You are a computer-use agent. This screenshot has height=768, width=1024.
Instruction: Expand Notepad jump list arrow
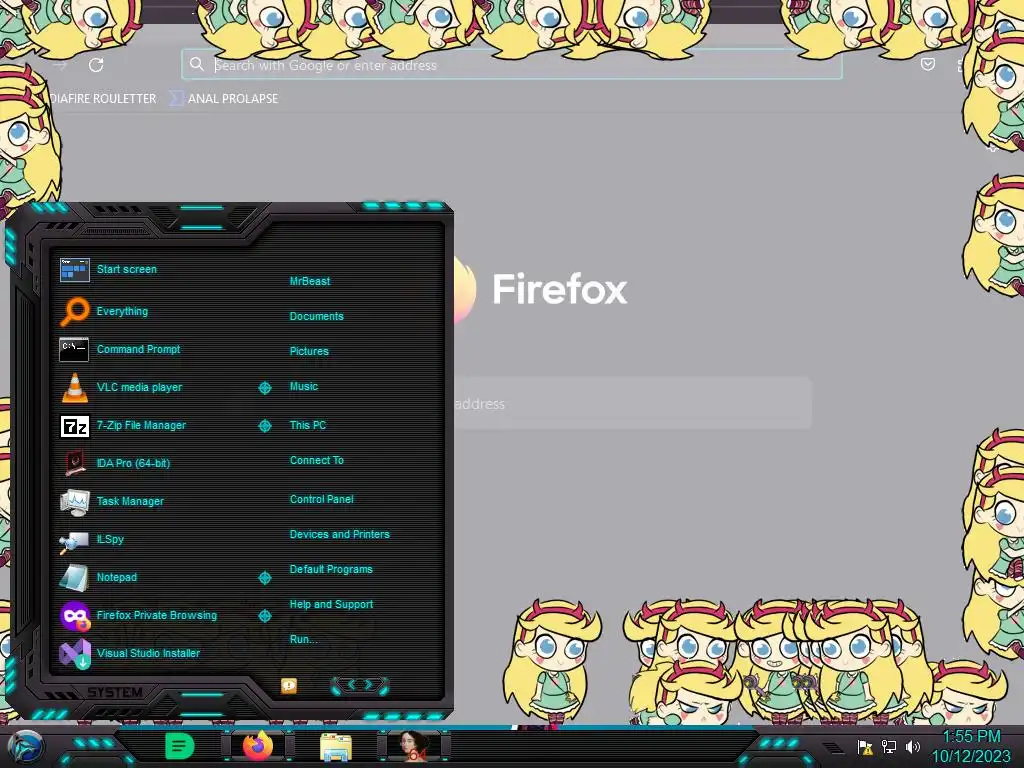coord(264,577)
